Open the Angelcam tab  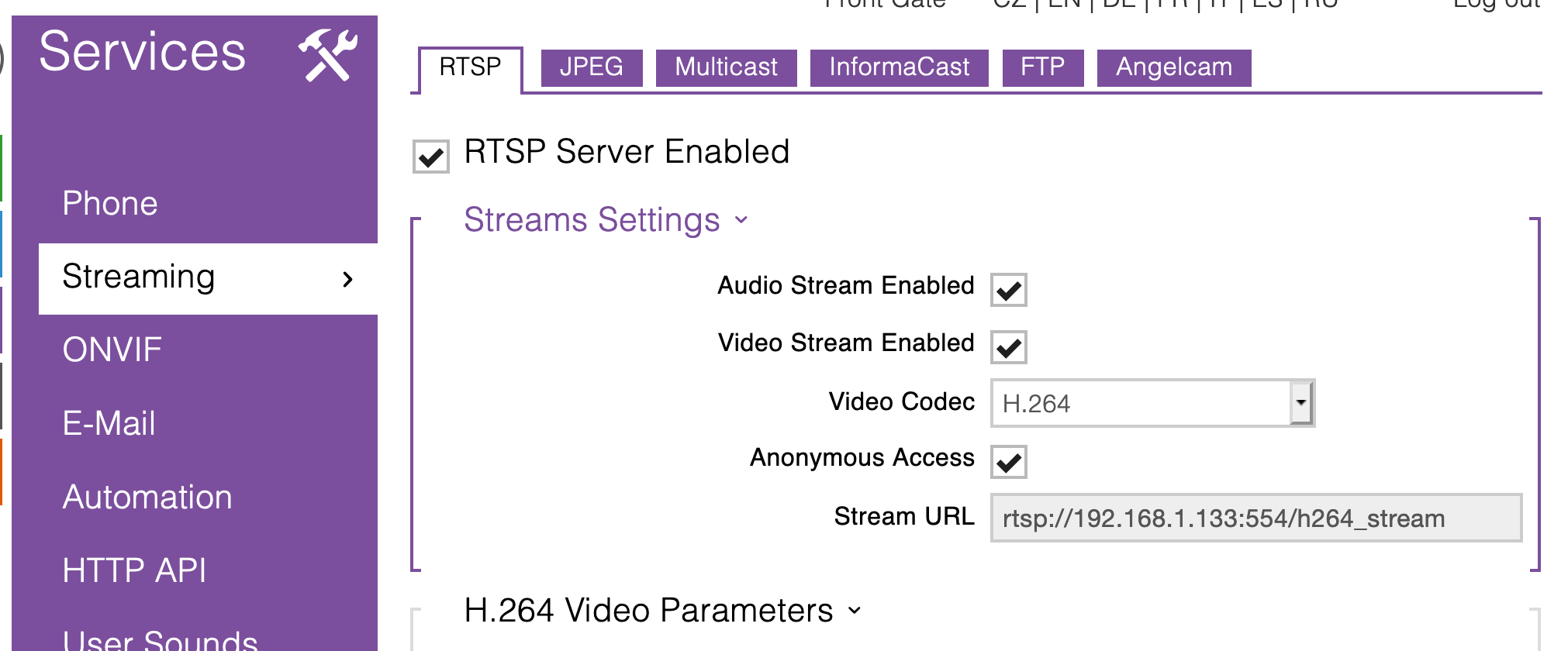click(x=1173, y=67)
